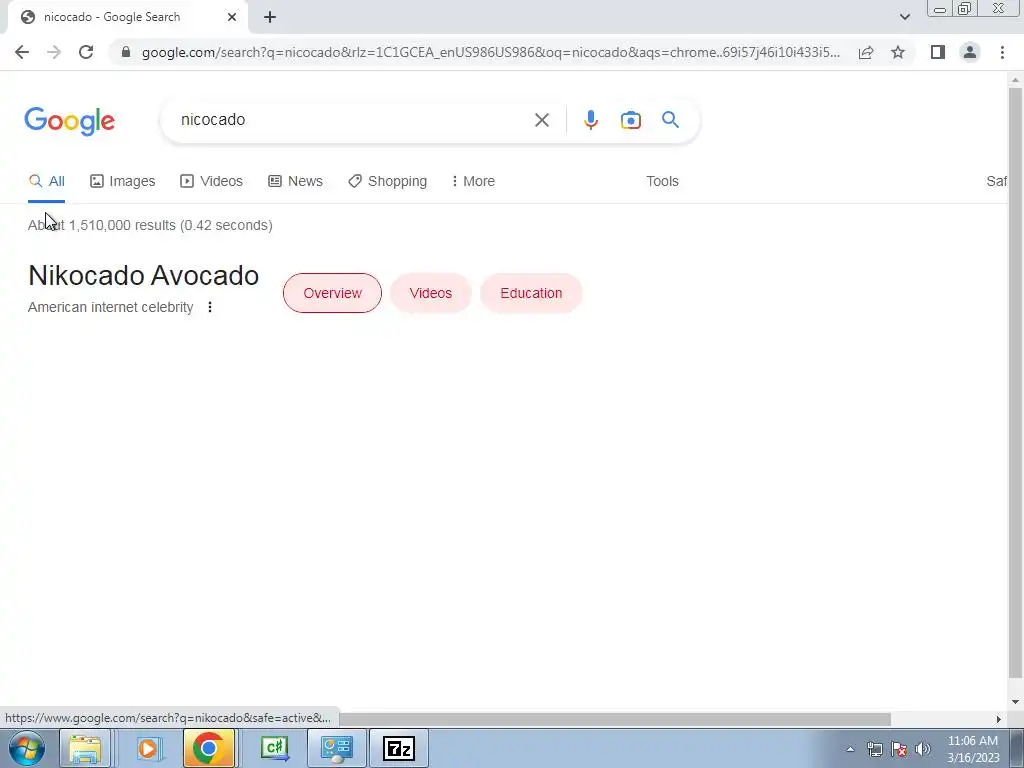Screen dimensions: 1024x768
Task: Open more options beside American internet celebrity
Action: click(x=210, y=307)
